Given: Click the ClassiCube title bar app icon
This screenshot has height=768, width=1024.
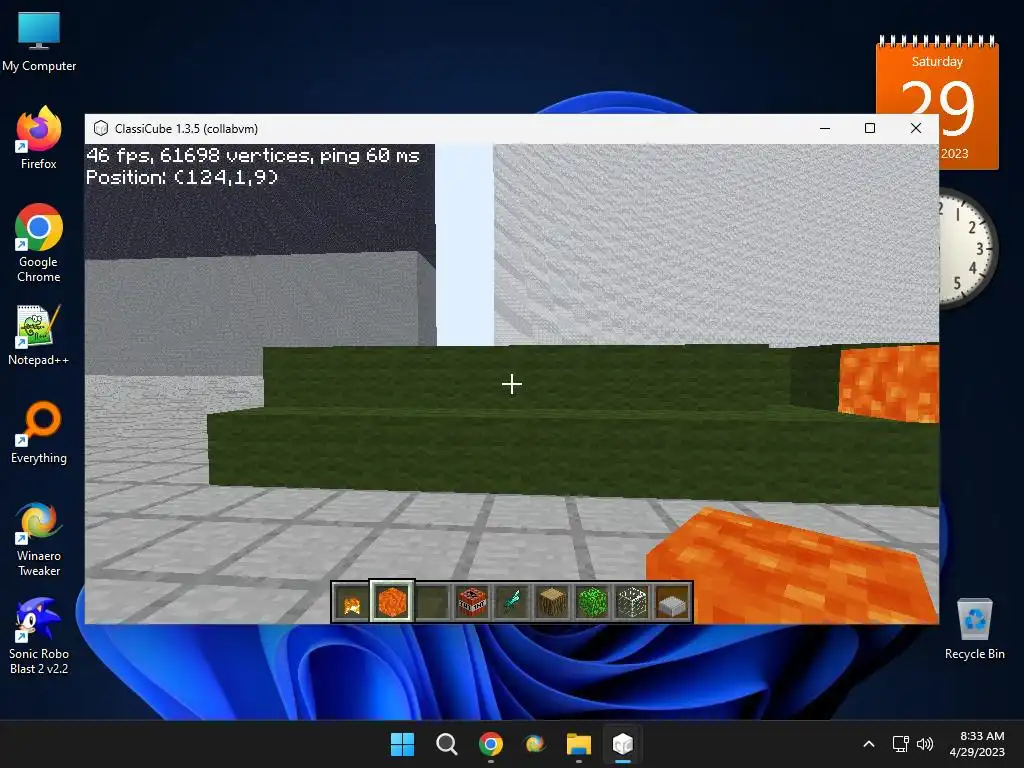Looking at the screenshot, I should 101,129.
